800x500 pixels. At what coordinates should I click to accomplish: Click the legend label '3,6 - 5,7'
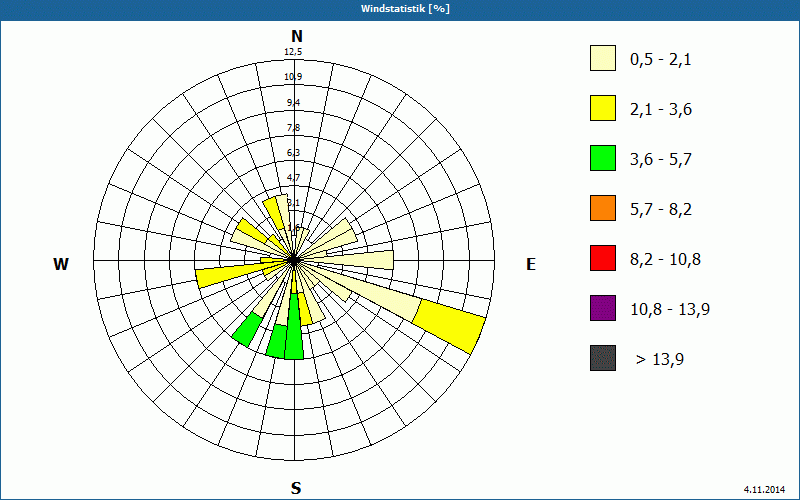coord(661,160)
